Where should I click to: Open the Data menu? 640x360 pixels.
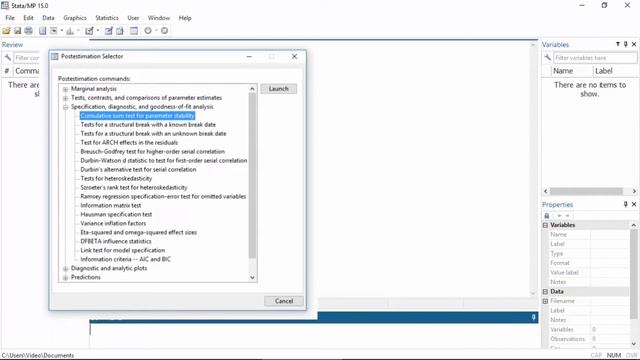48,18
